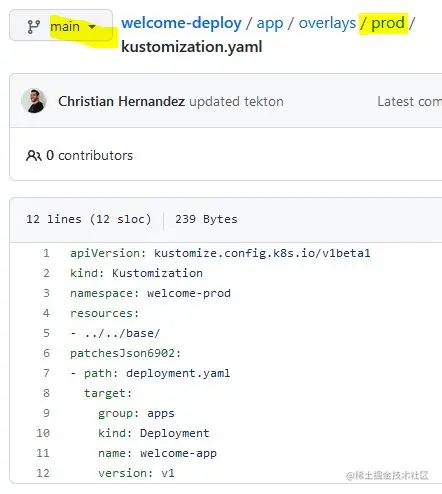Click the namespace welcome-prod code line

(x=150, y=293)
